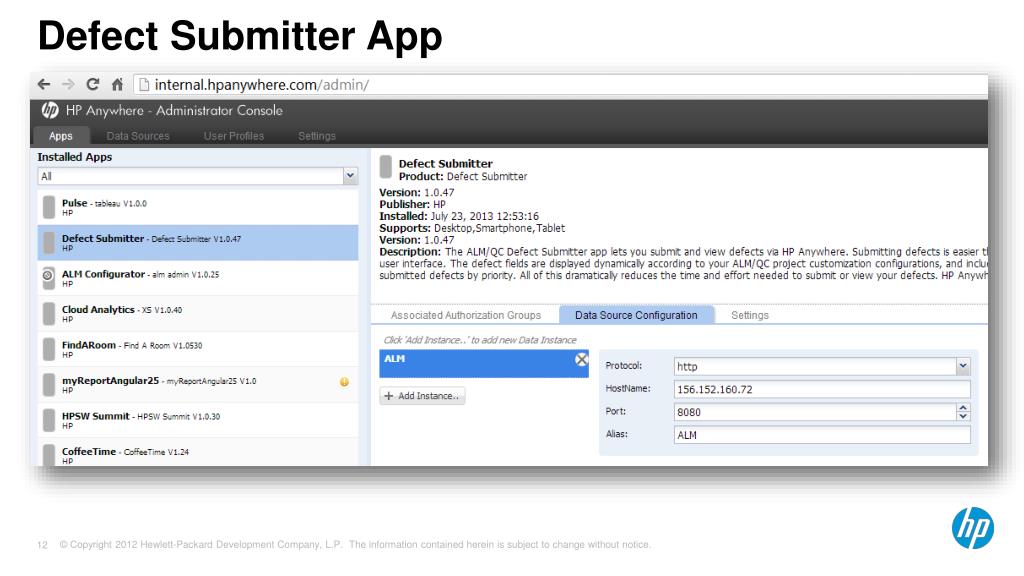
Task: Click the Supports Desktop,Smartphone,Tablet text
Action: coord(472,228)
